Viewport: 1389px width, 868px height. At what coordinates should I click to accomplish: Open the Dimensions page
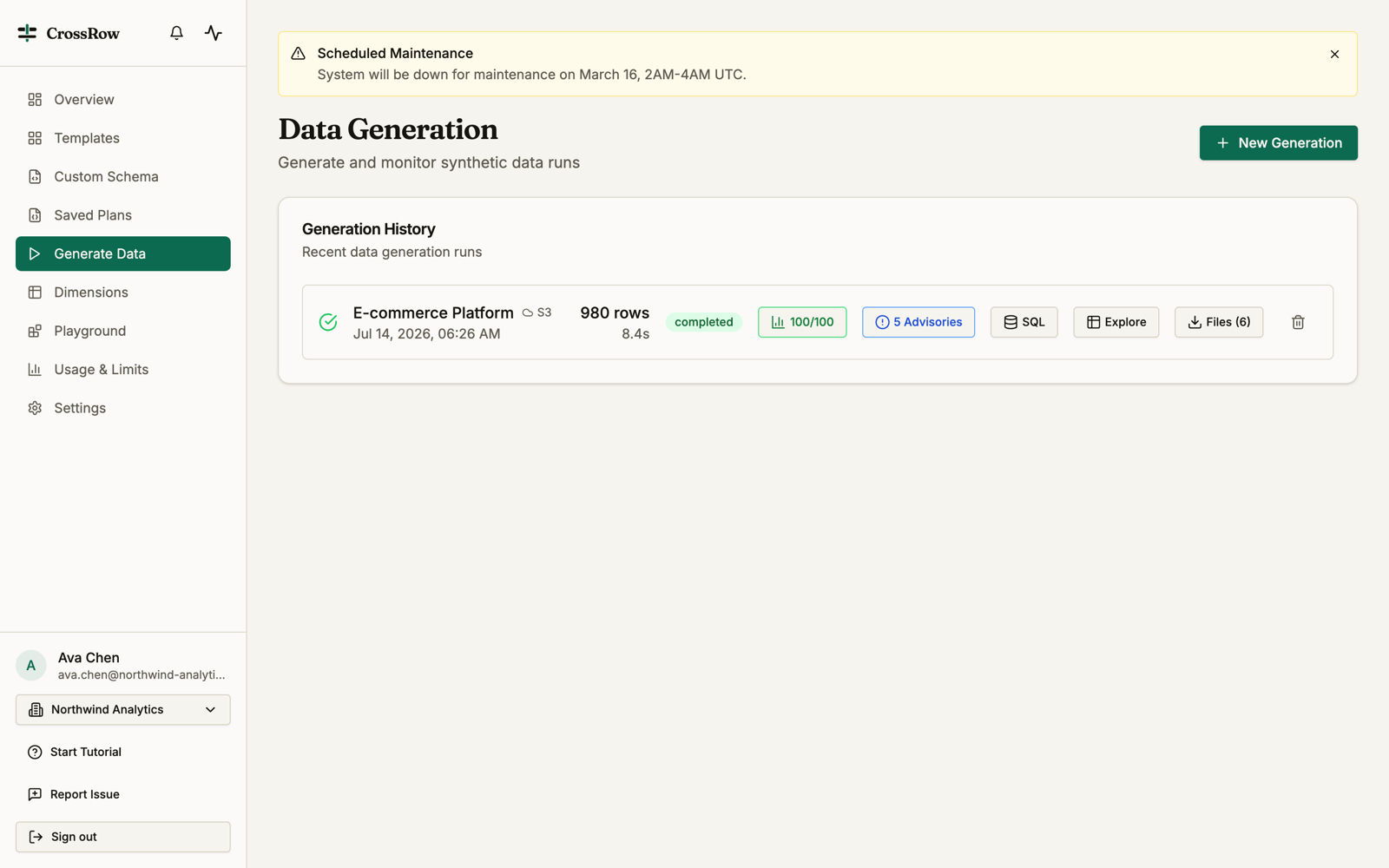pyautogui.click(x=123, y=293)
